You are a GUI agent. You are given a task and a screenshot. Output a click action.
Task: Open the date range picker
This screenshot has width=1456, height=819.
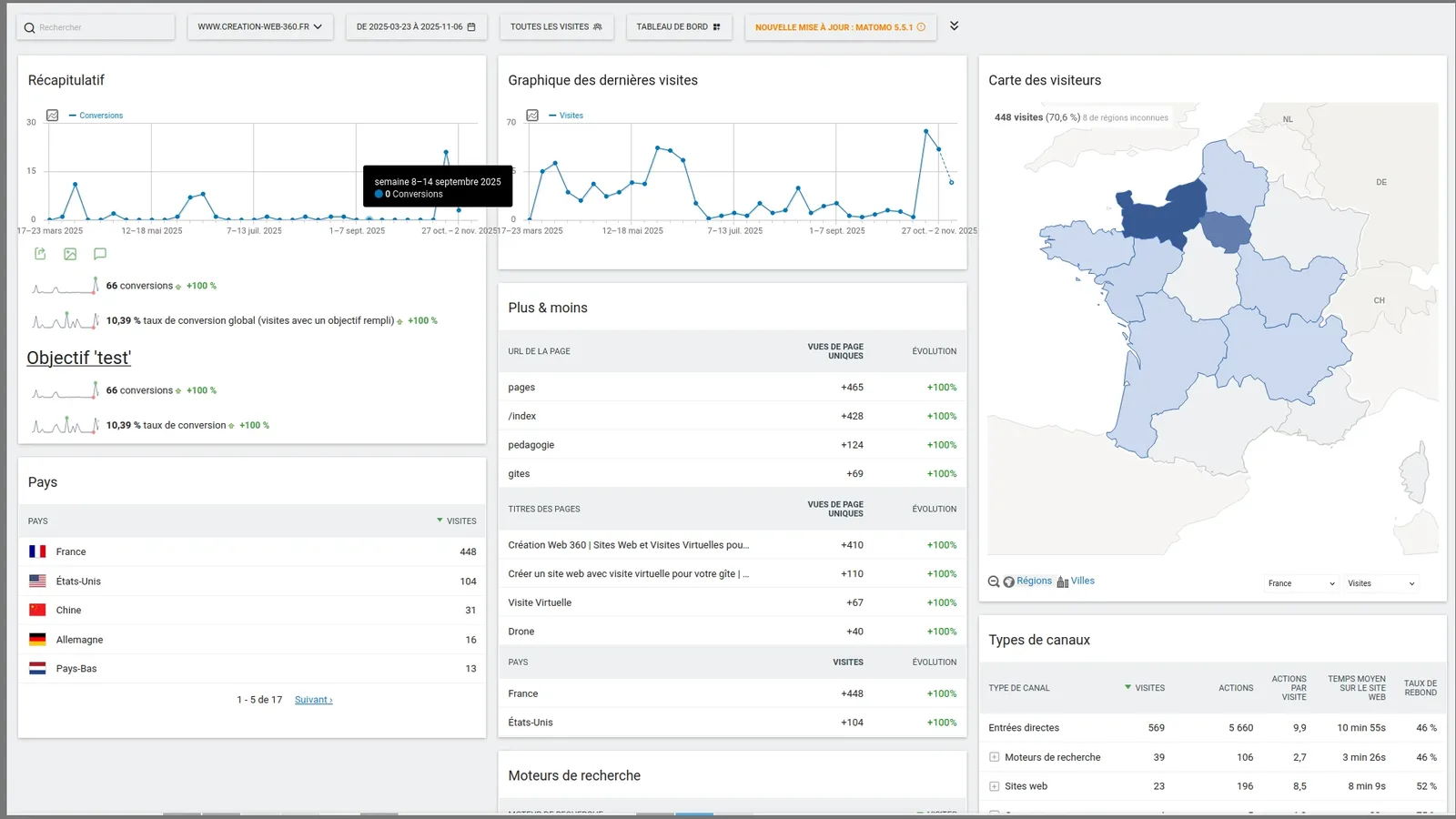(416, 26)
